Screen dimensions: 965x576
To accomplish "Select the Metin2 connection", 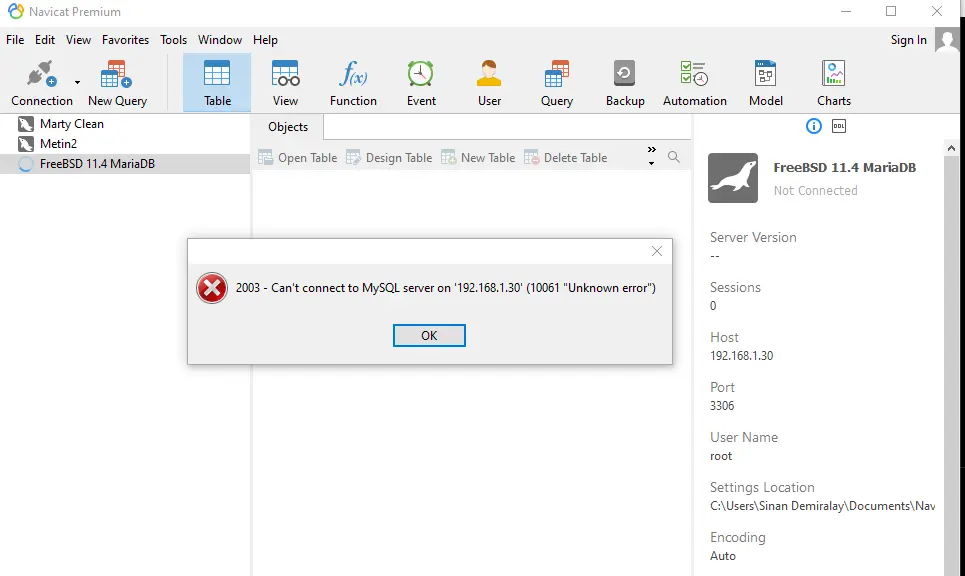I will tap(125, 143).
